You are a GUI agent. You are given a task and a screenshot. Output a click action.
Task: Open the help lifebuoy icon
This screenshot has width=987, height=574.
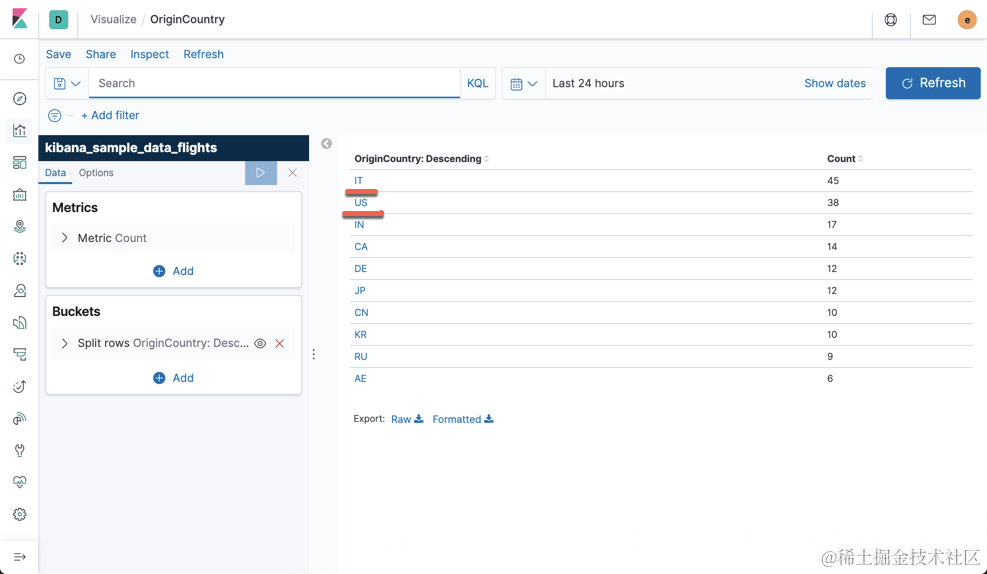pos(891,20)
